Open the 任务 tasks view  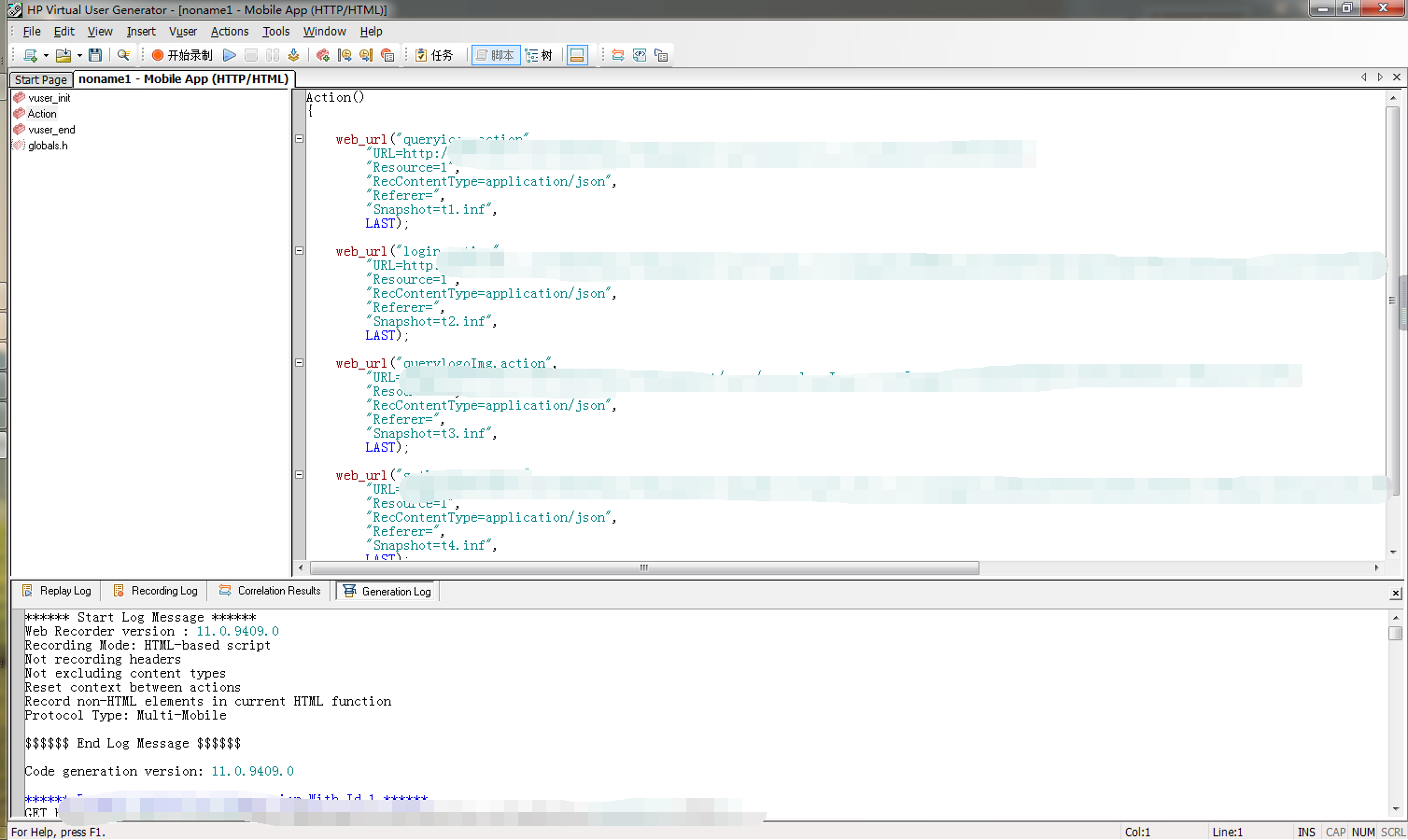click(x=434, y=55)
